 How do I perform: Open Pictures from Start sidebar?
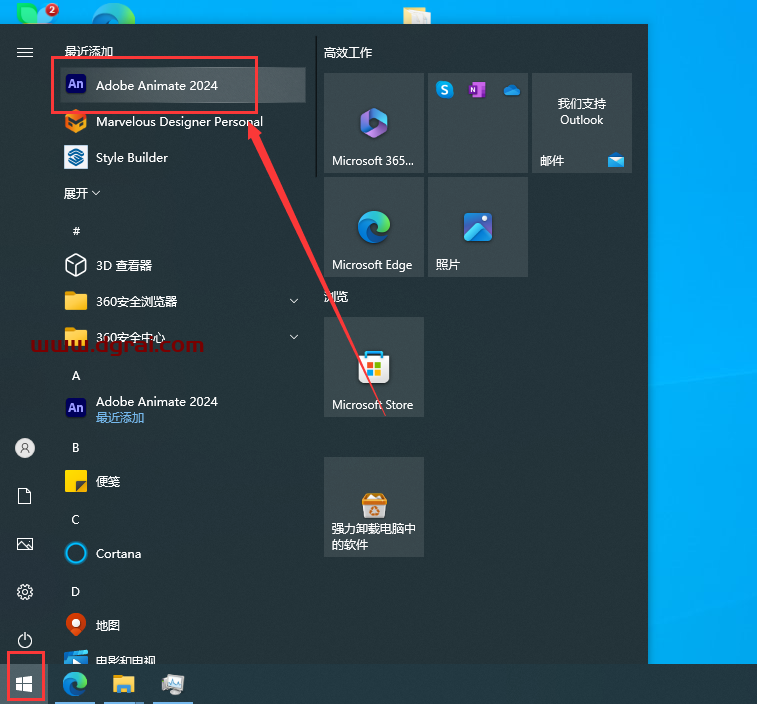coord(25,544)
